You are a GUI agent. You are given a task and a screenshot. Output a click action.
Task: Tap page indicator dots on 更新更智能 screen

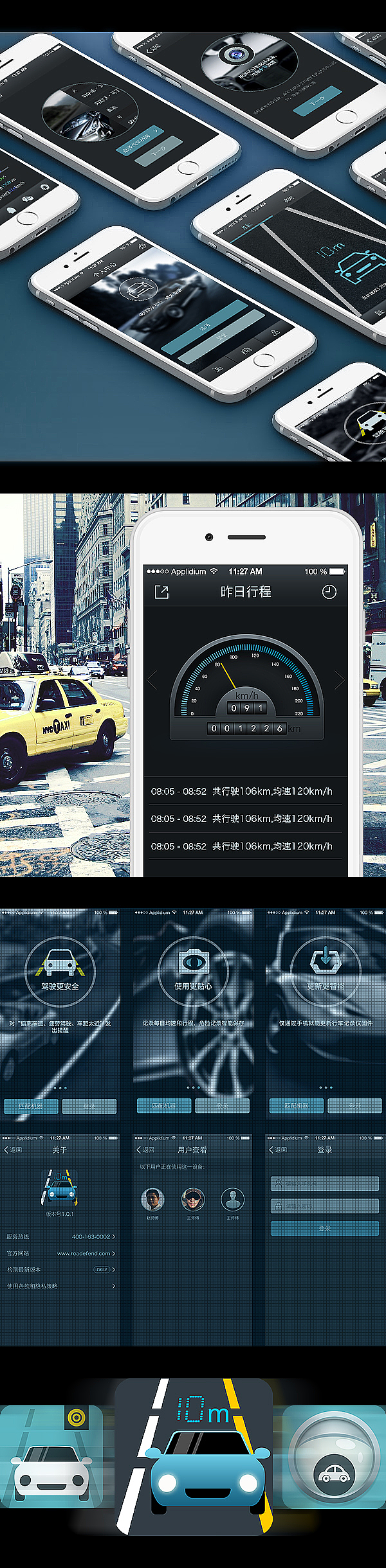(x=326, y=1088)
